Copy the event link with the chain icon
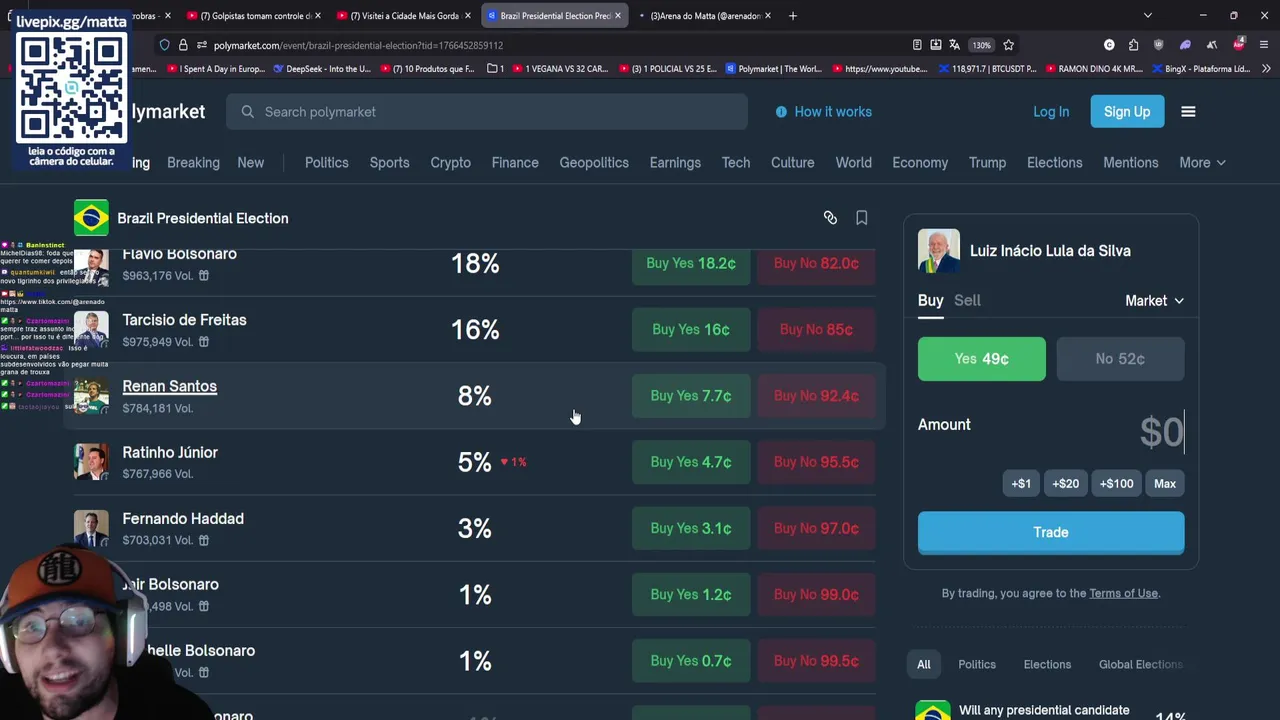Screen dimensions: 1280x720 830,218
